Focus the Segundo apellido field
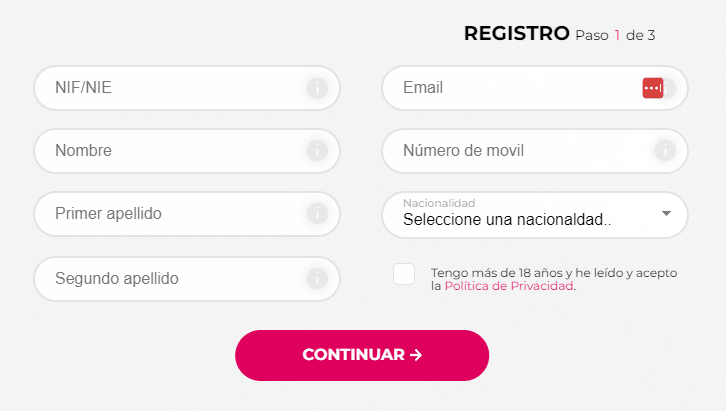Screen dimensions: 726x411 (170, 278)
